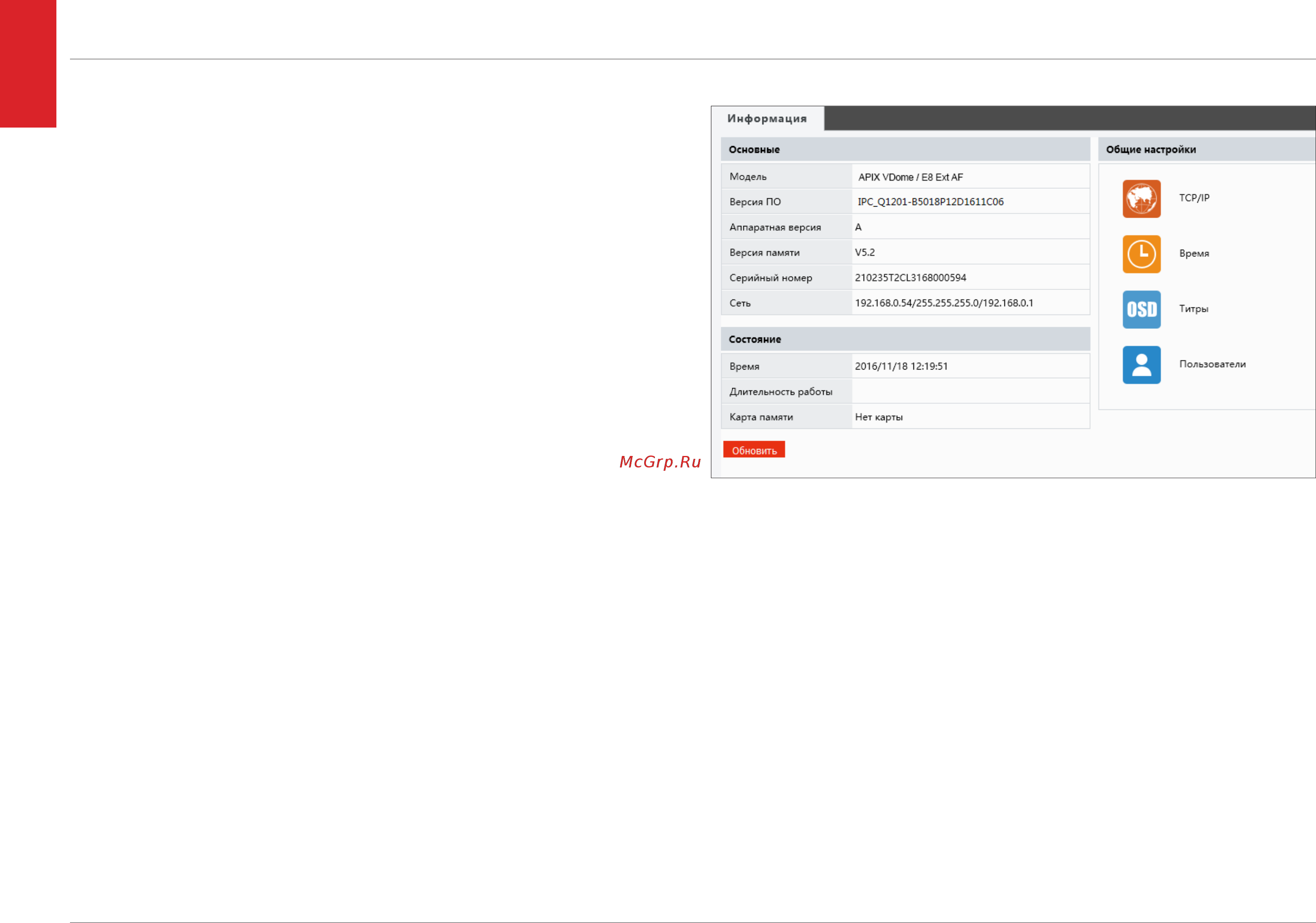Open TCP/IP settings globe icon

pyautogui.click(x=1141, y=199)
